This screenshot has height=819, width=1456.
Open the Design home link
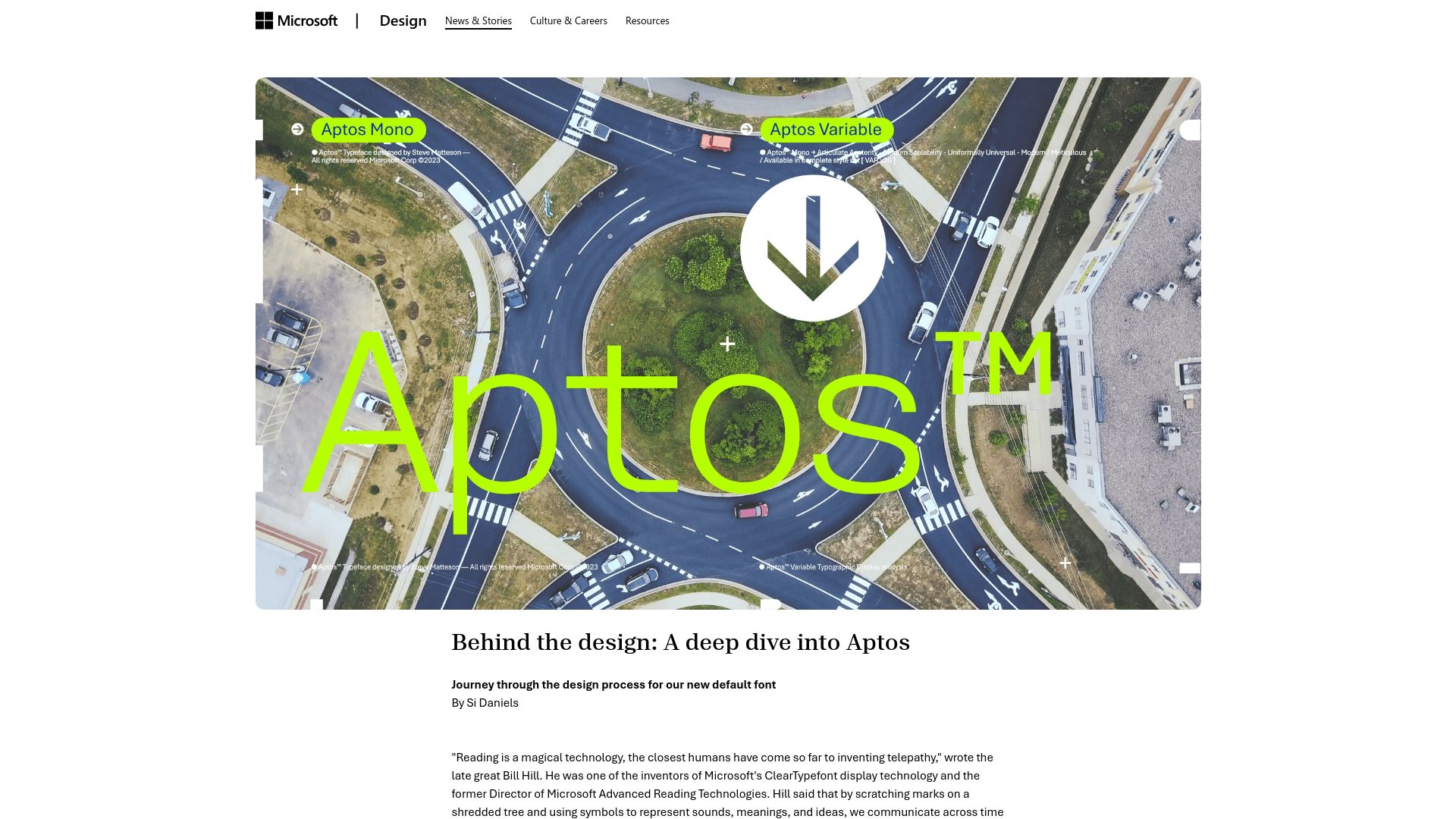[x=403, y=20]
